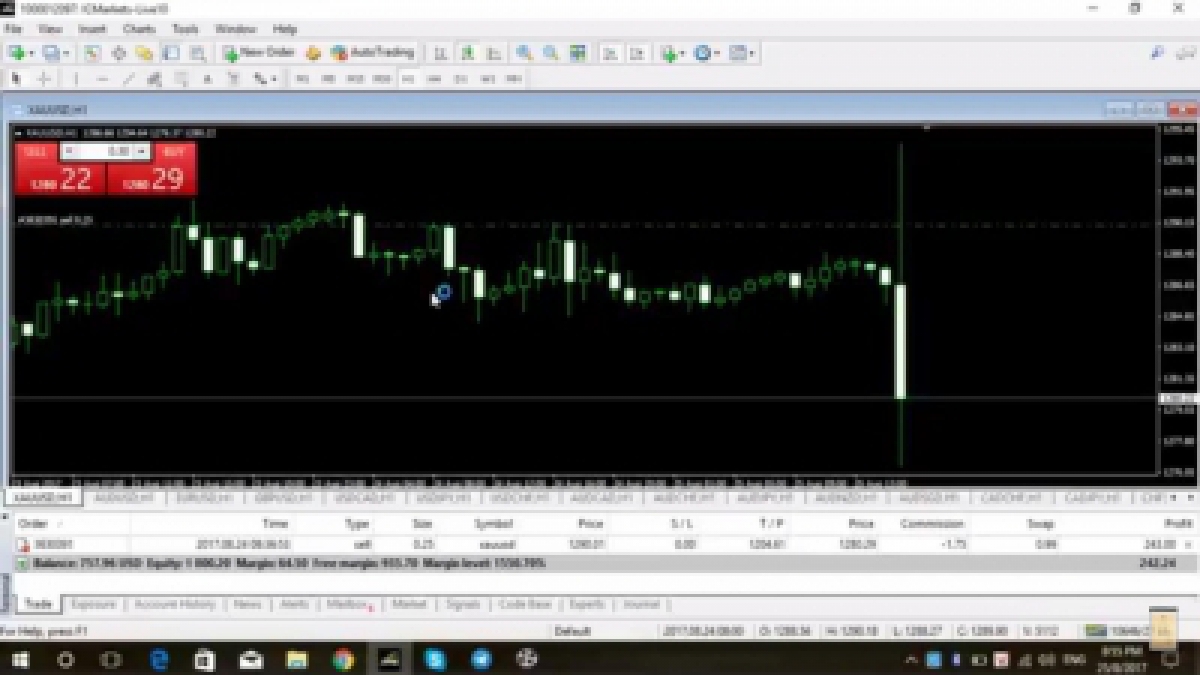Open Google Chrome from the taskbar

click(343, 659)
